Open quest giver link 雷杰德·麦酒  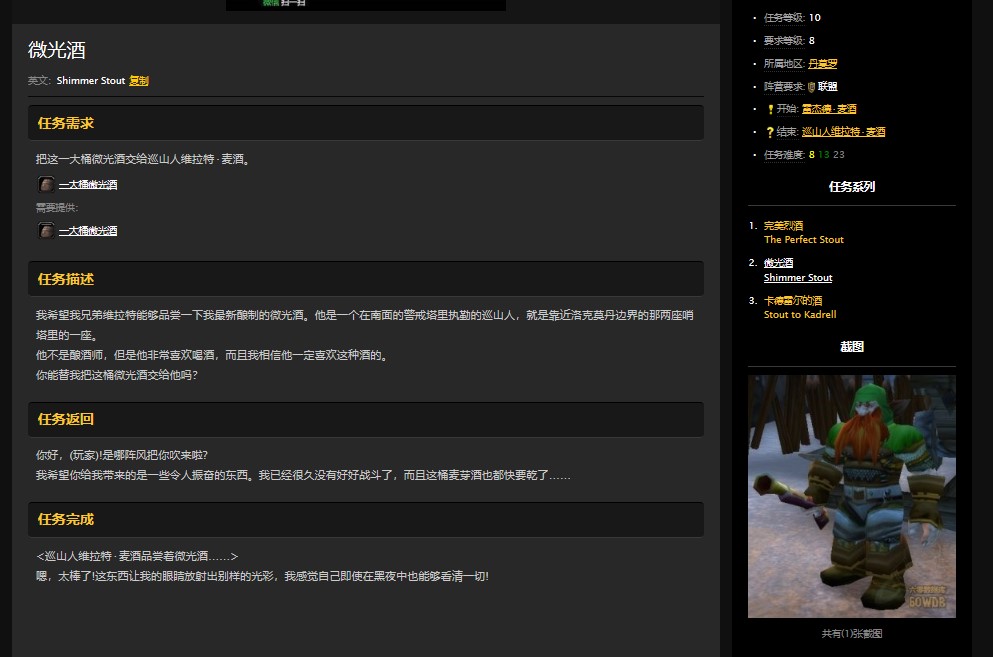(829, 108)
